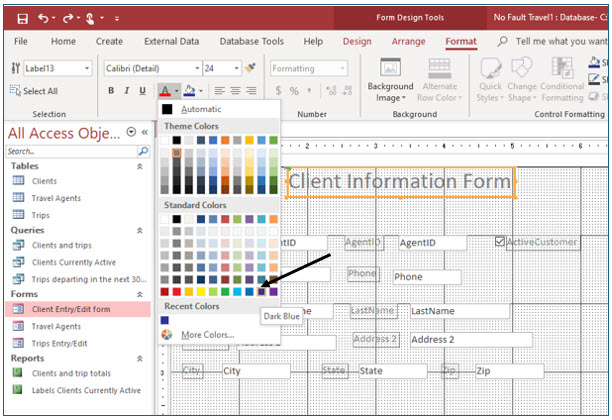Collapse the navigation pane with chevron
The image size is (612, 420).
pyautogui.click(x=144, y=132)
